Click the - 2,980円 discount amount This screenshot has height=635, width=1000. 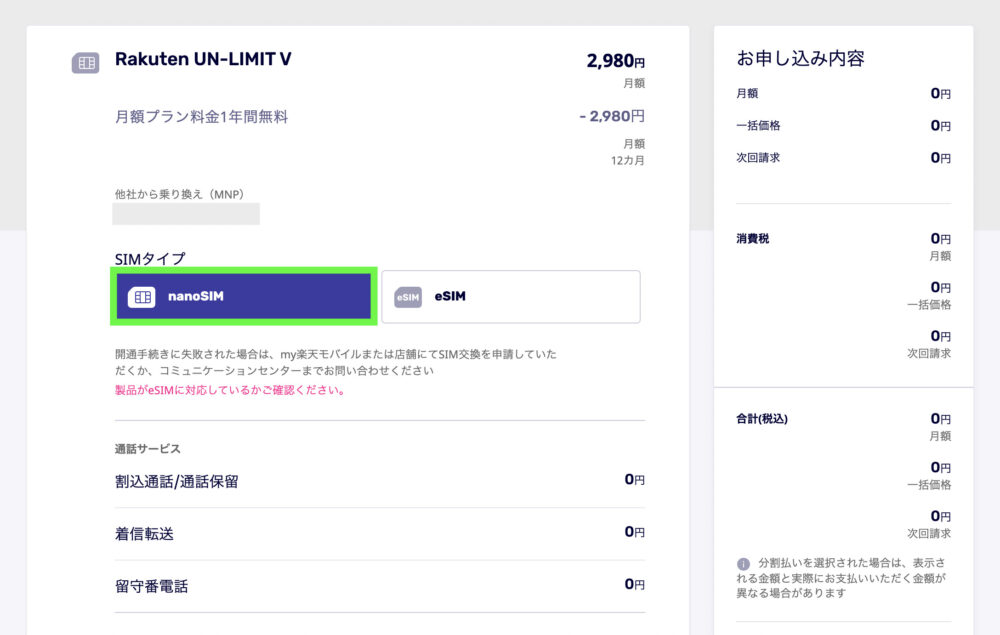click(x=612, y=116)
